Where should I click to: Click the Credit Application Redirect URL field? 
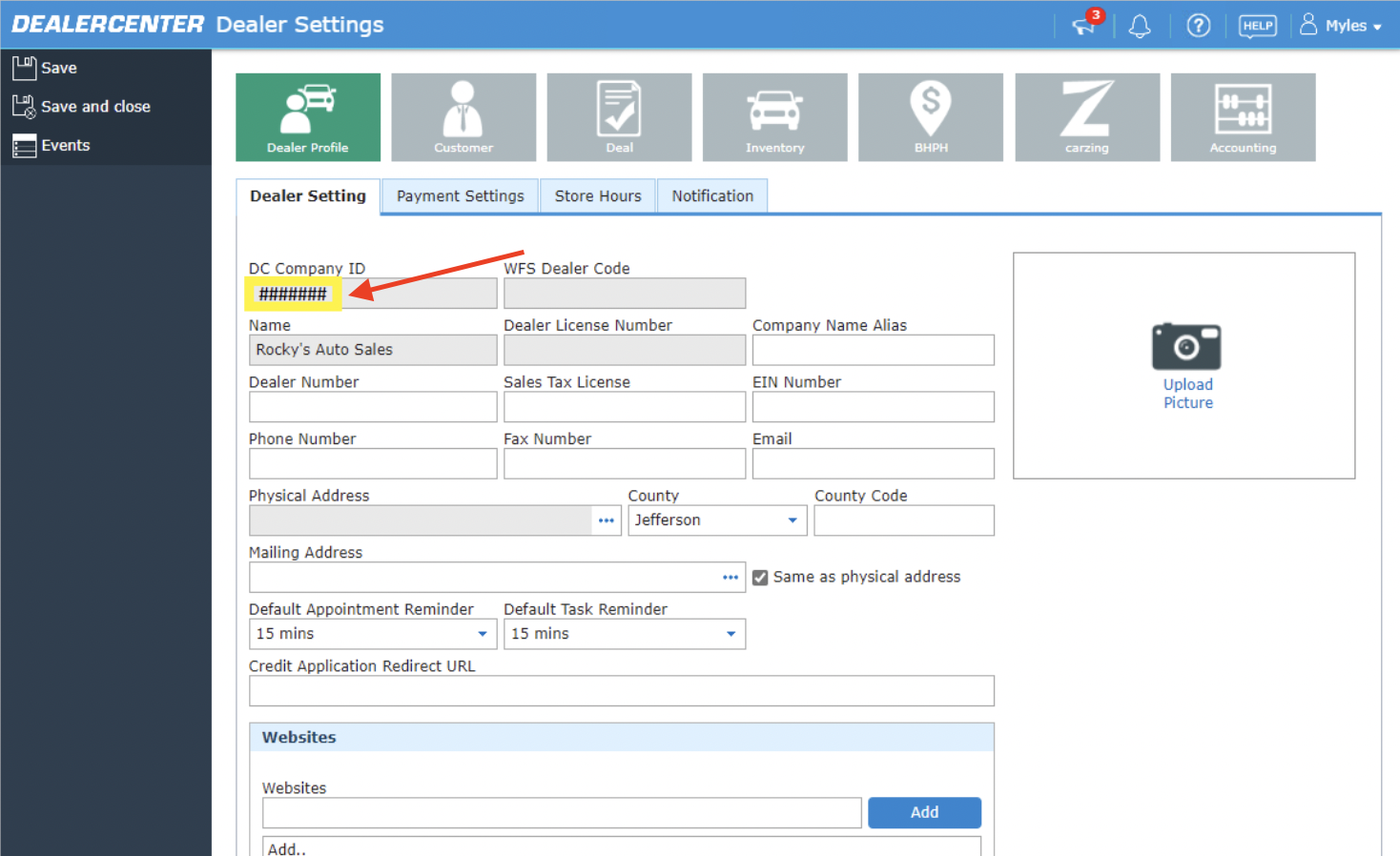click(621, 691)
